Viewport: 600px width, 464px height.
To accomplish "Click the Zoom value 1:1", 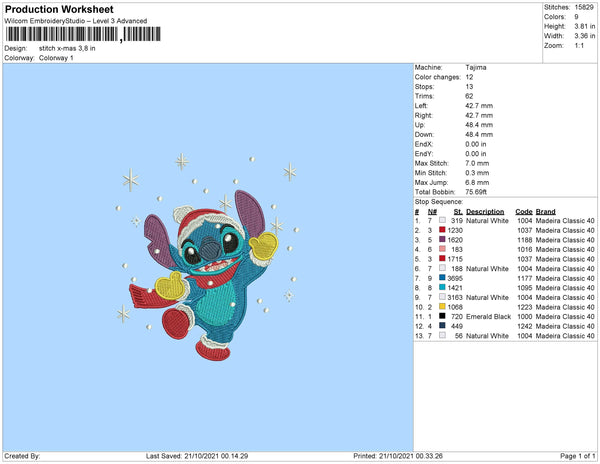I will 579,46.
